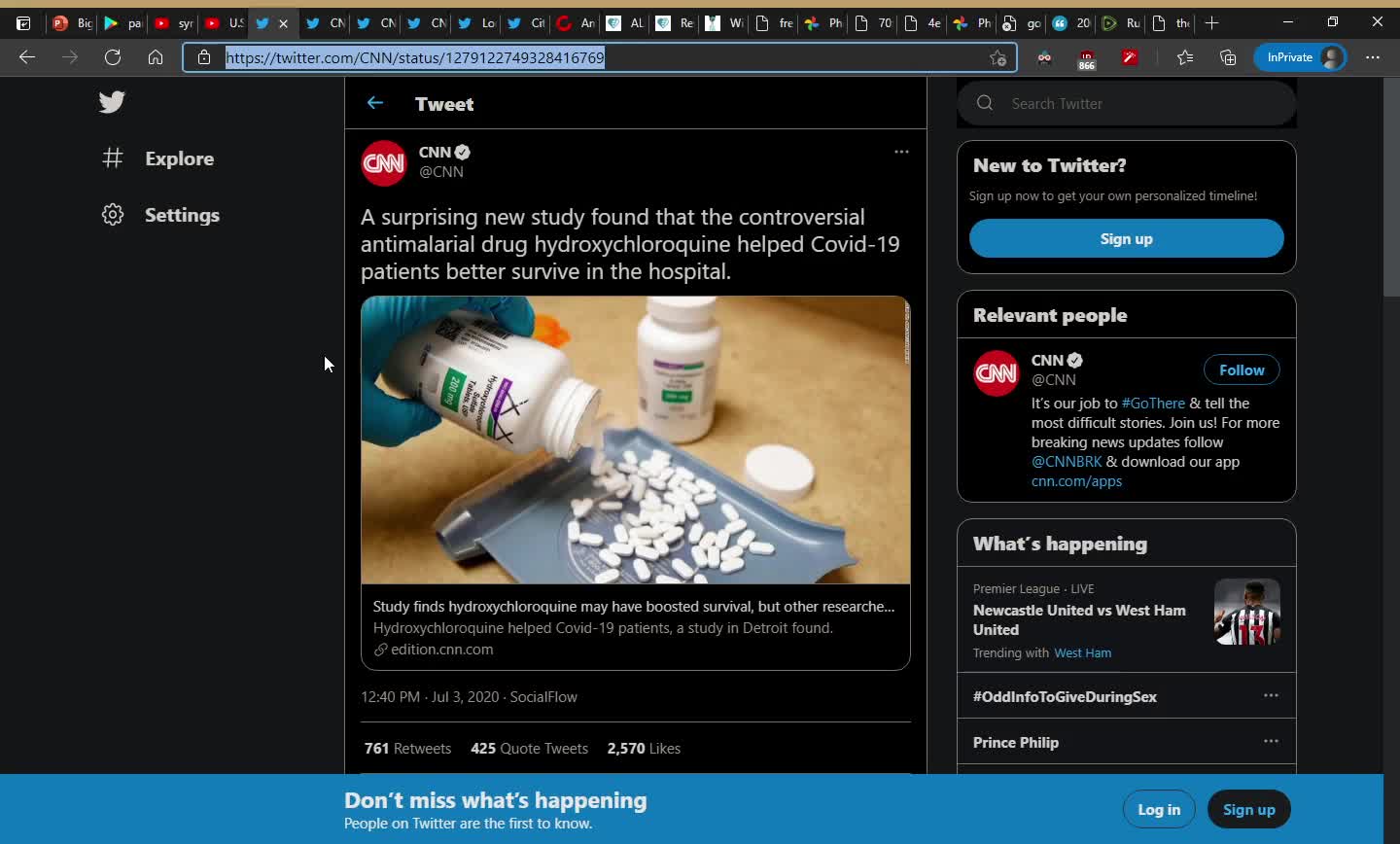Open Newcastle United vs West Ham trend
1400x844 pixels.
(1079, 619)
